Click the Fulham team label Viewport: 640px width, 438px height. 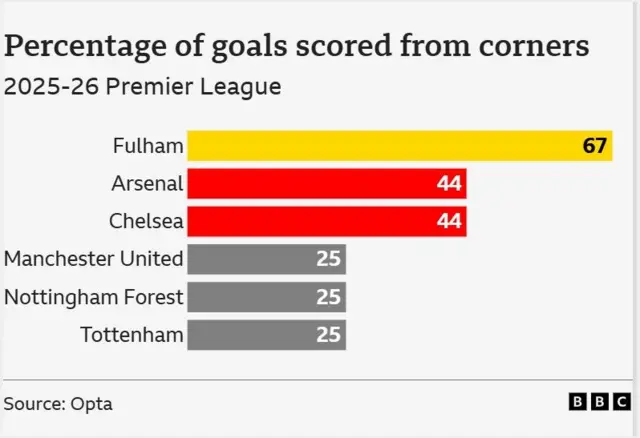tap(148, 147)
